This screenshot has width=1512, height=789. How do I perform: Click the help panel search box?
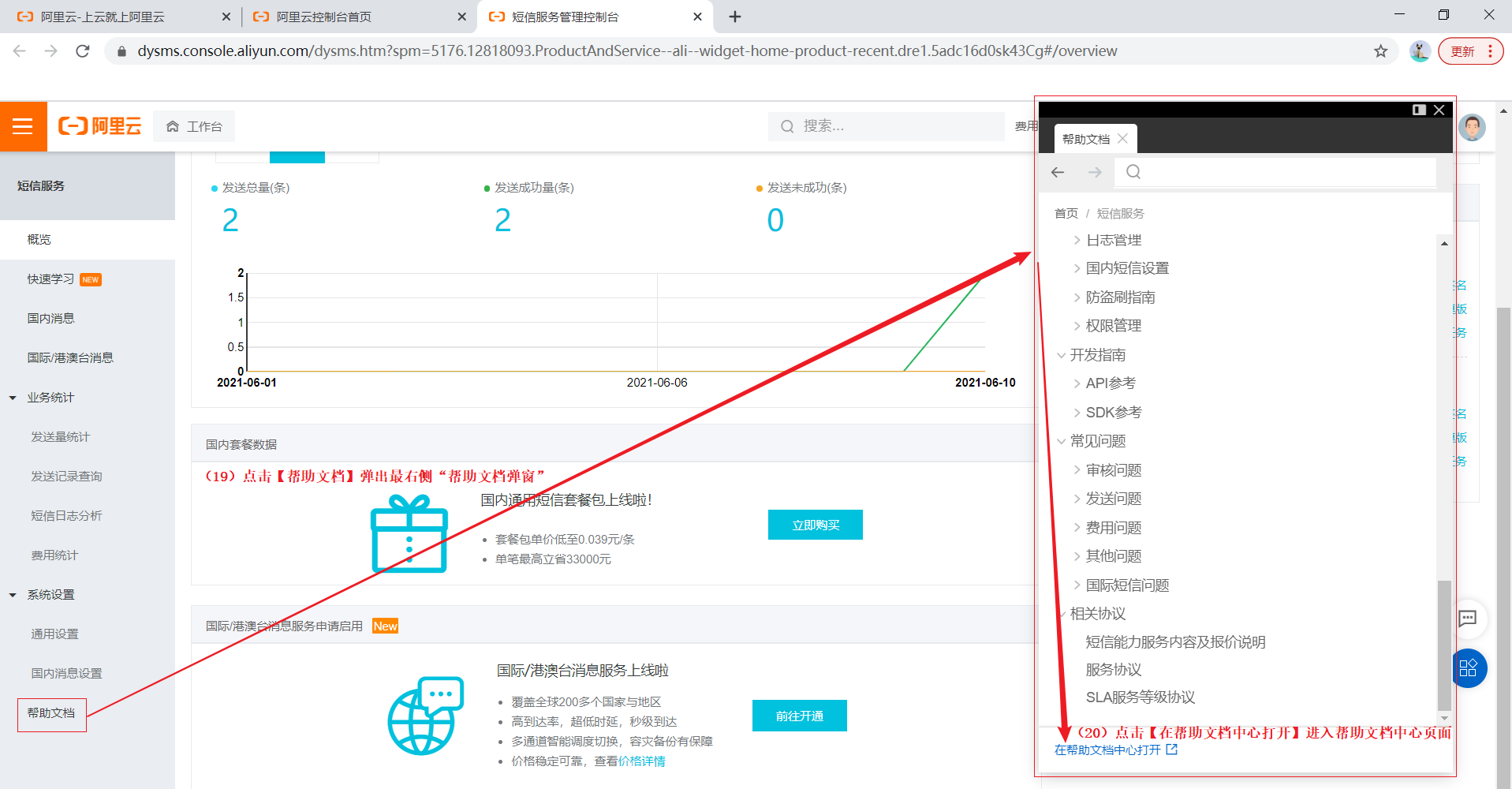pos(1275,172)
